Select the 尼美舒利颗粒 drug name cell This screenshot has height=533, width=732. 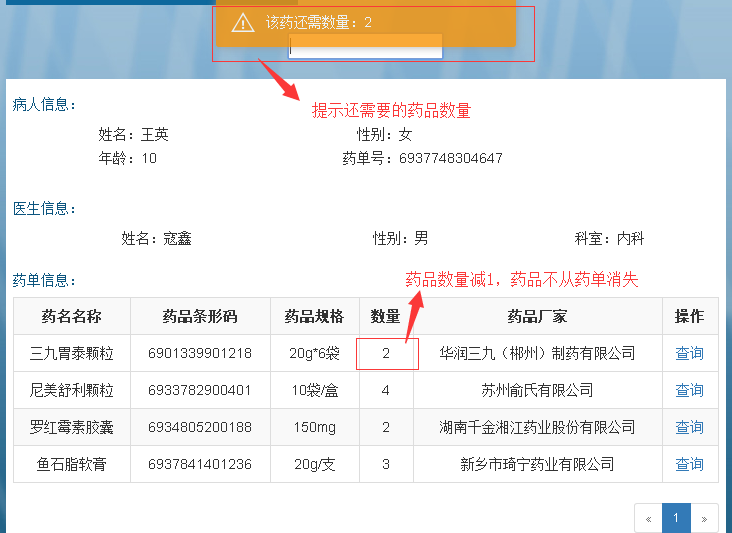(x=71, y=390)
